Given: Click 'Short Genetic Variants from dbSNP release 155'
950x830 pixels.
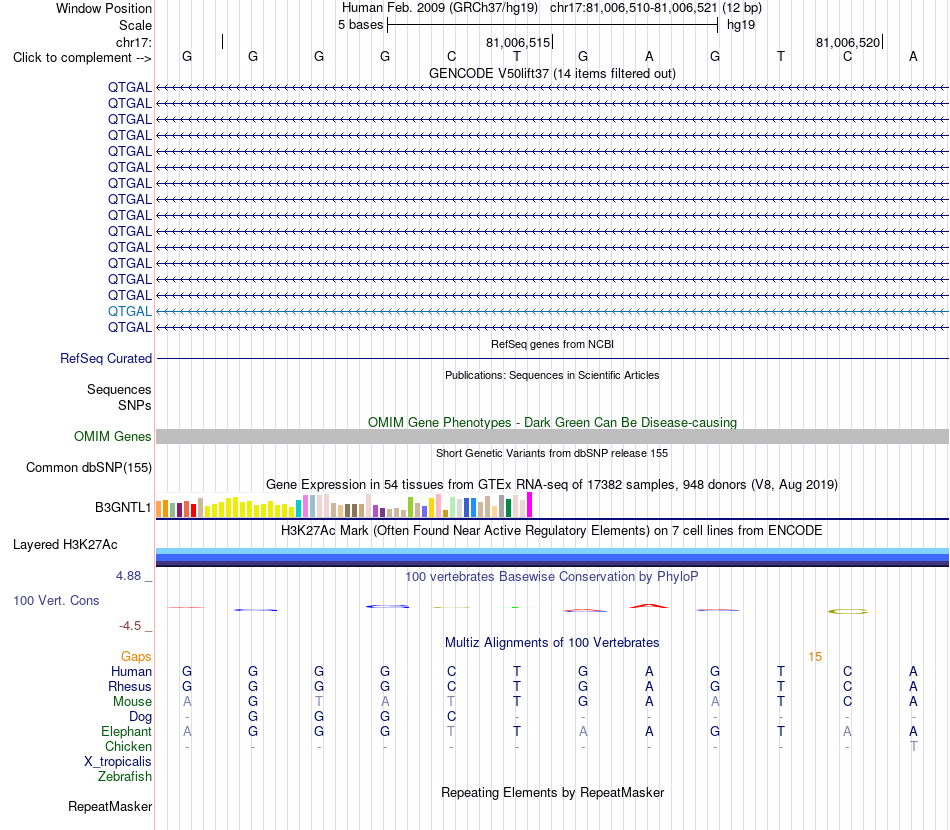Looking at the screenshot, I should [552, 453].
